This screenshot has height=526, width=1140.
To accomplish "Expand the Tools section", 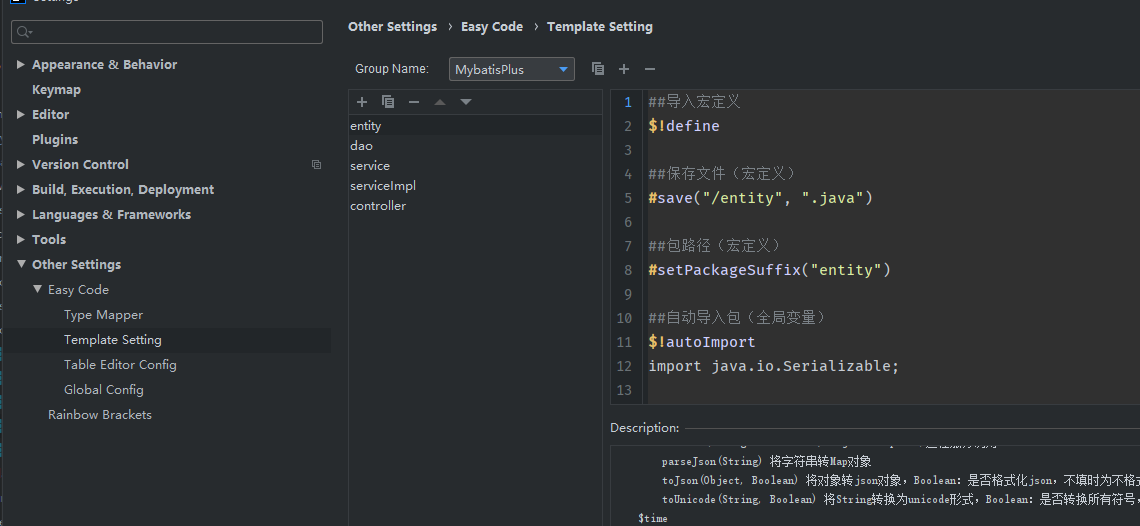I will [x=20, y=239].
